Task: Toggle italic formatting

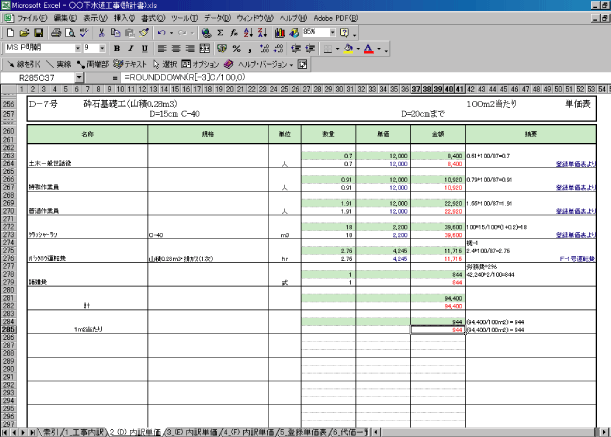Action: pyautogui.click(x=131, y=49)
